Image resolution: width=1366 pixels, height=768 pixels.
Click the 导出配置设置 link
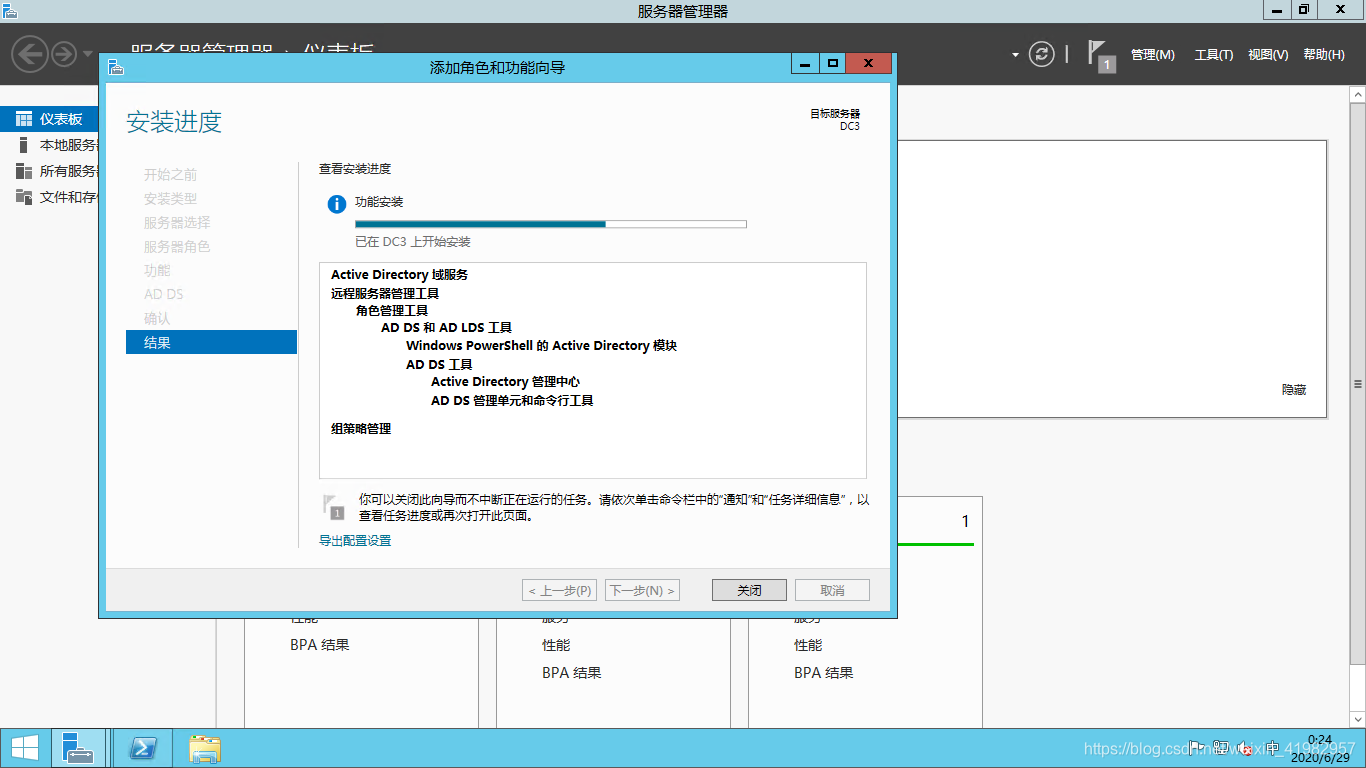[355, 541]
